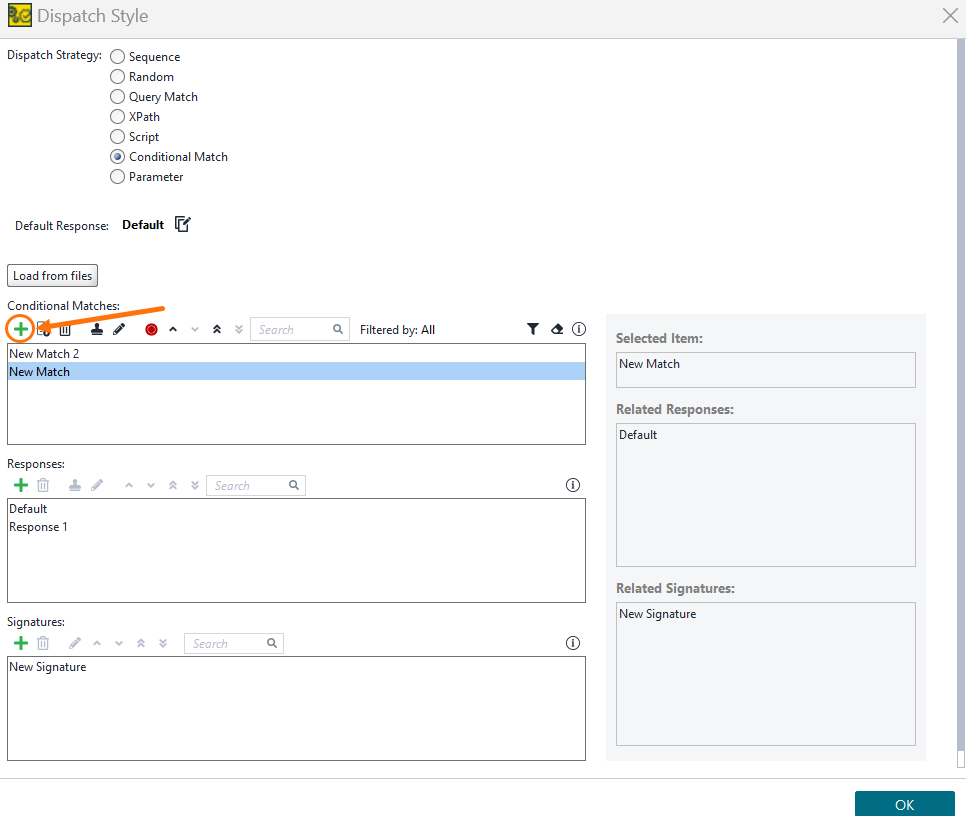Viewport: 966px width, 823px height.
Task: Select the Conditional Match dispatch strategy
Action: tap(117, 156)
